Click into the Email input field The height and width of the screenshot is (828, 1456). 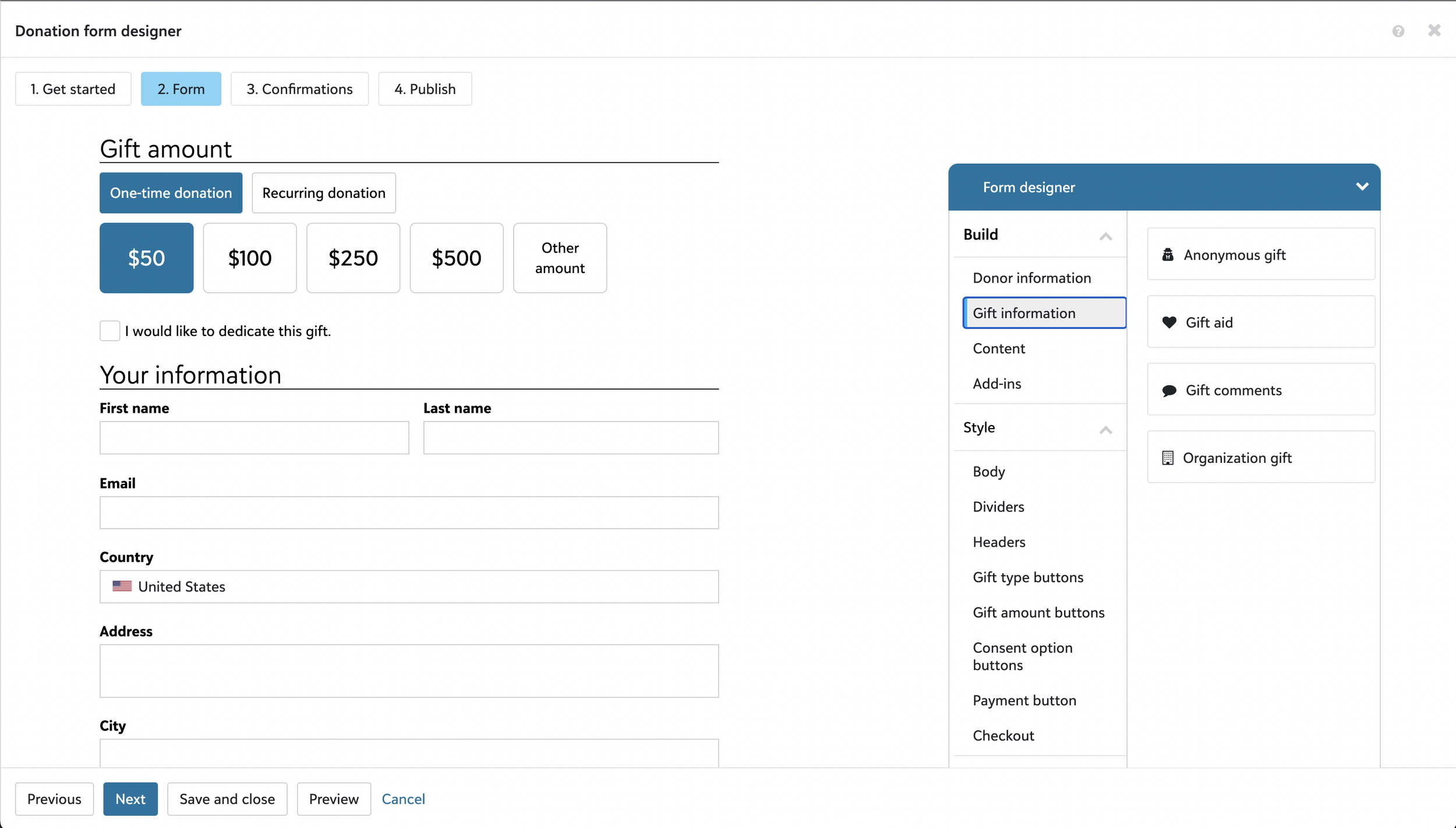click(409, 513)
